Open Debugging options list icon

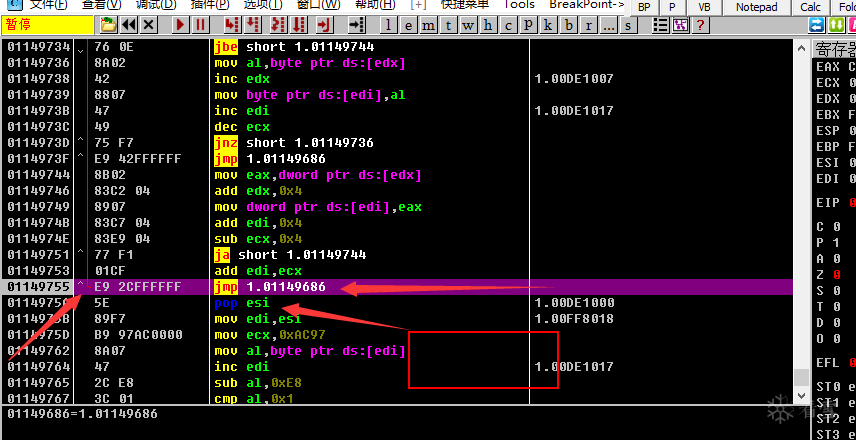(x=661, y=25)
